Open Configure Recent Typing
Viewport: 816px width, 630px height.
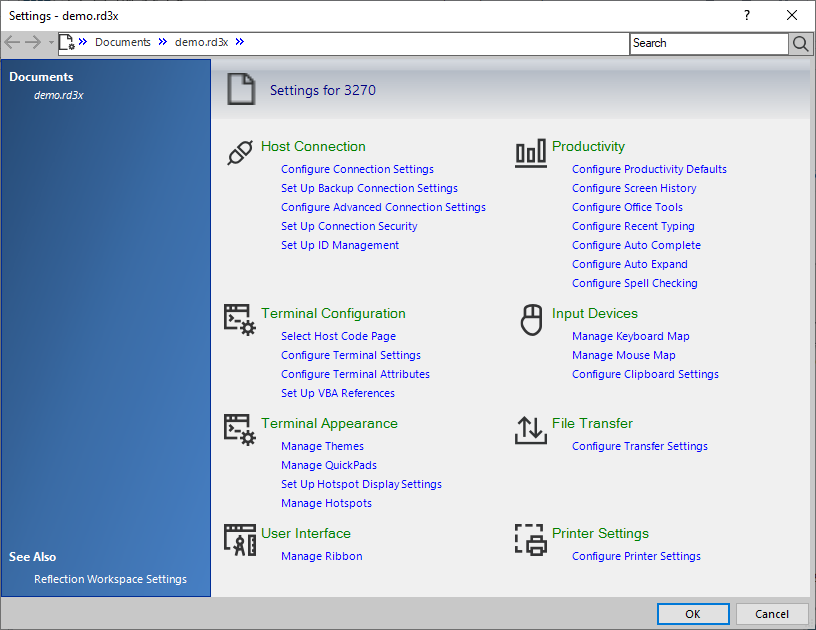pos(633,226)
